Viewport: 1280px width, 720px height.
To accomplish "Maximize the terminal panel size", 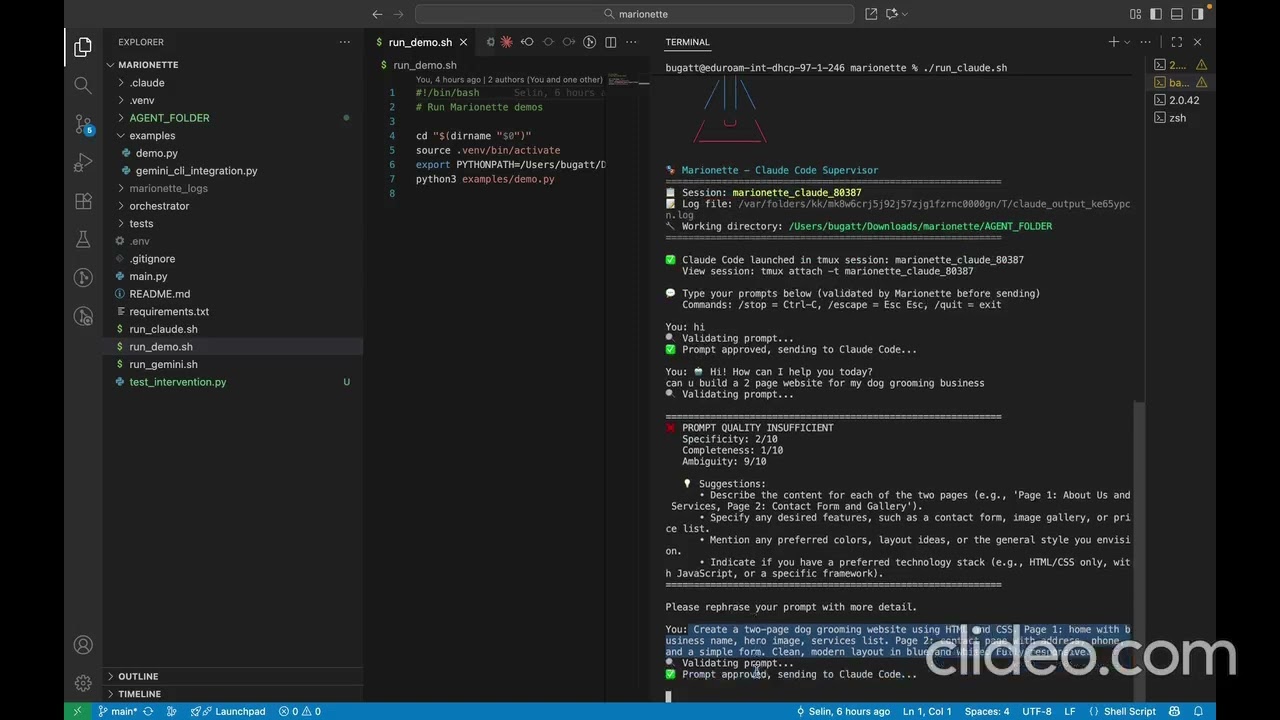I will point(1176,42).
